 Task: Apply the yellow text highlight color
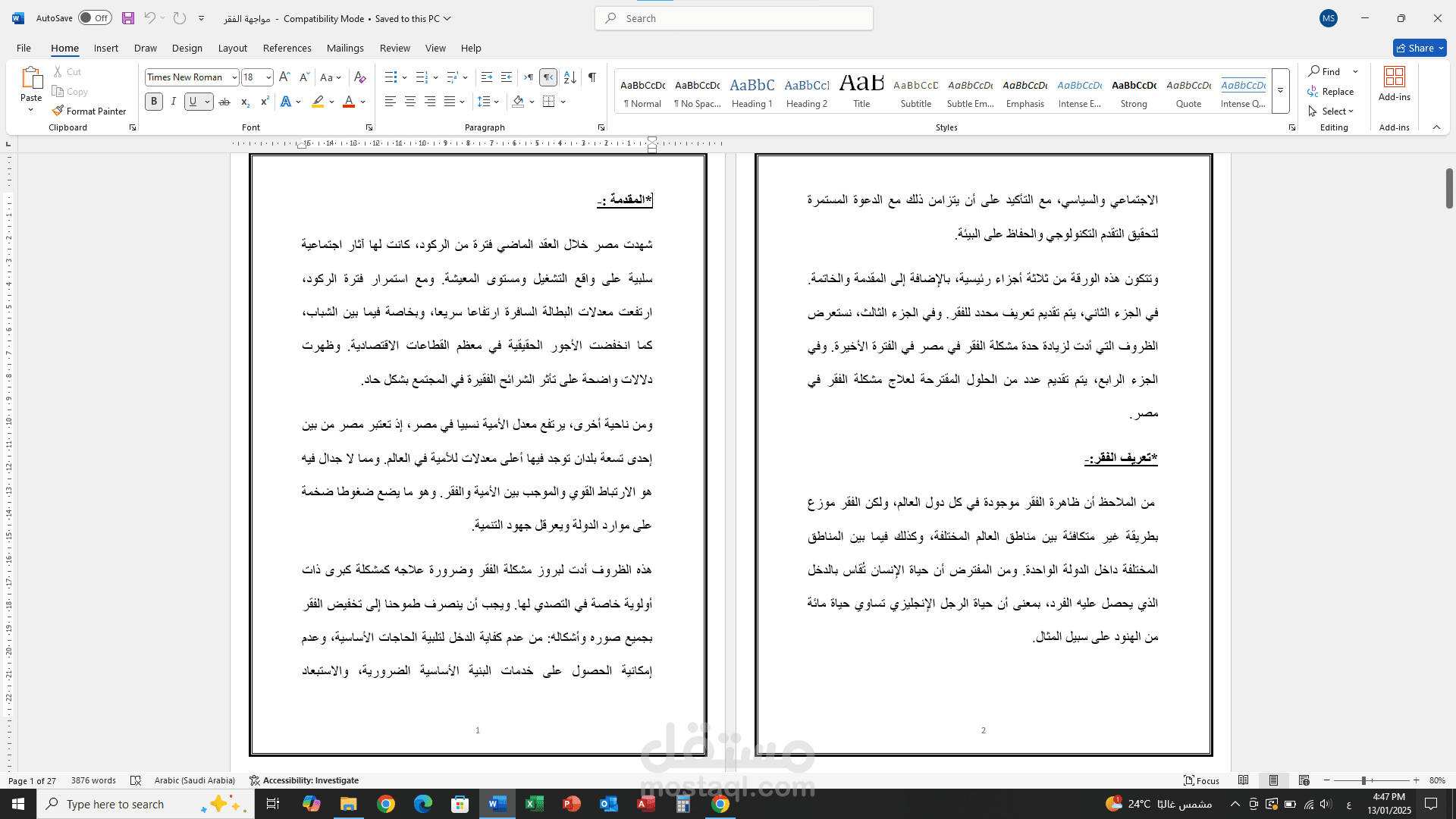pyautogui.click(x=318, y=102)
